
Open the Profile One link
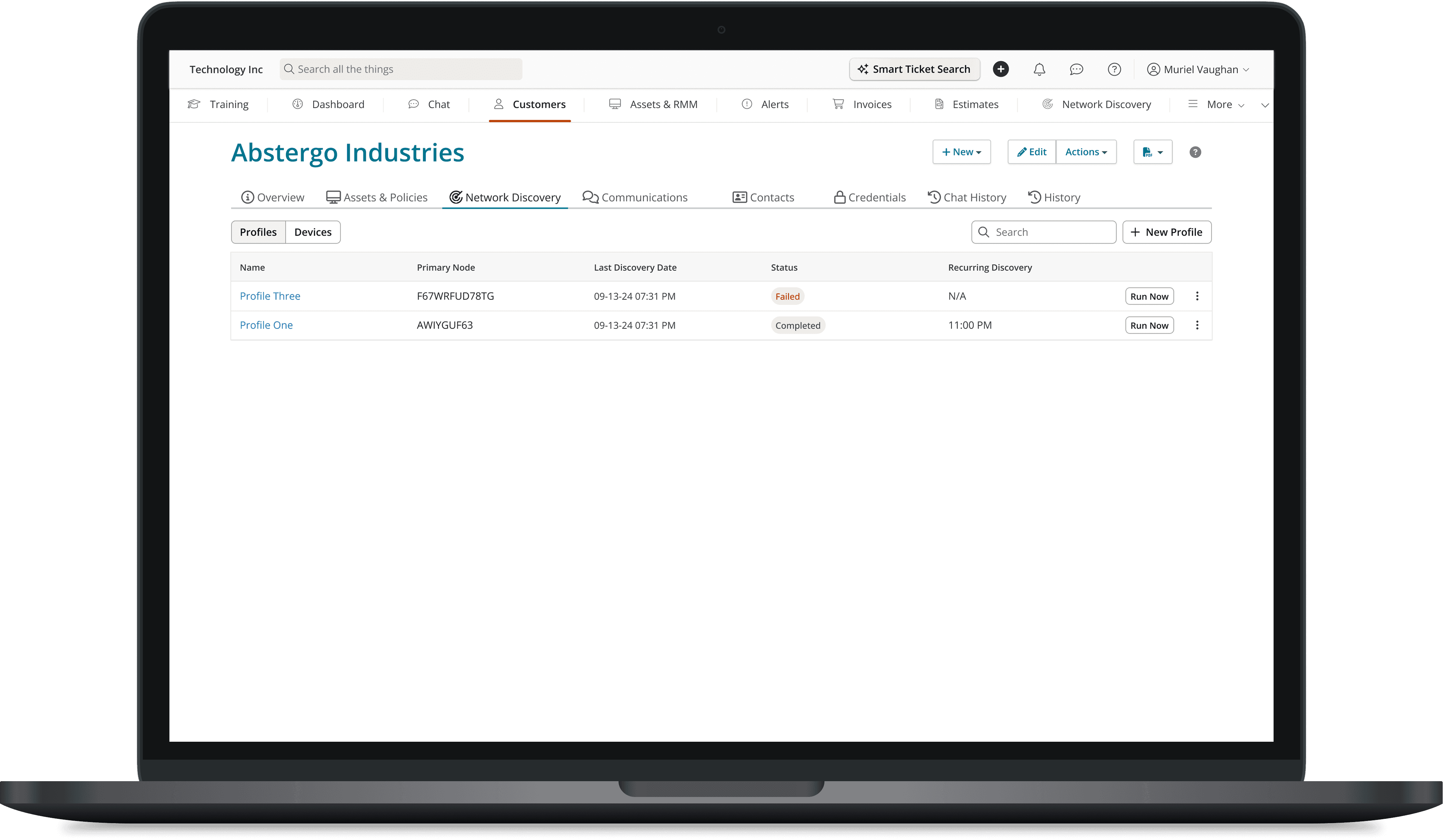click(266, 325)
